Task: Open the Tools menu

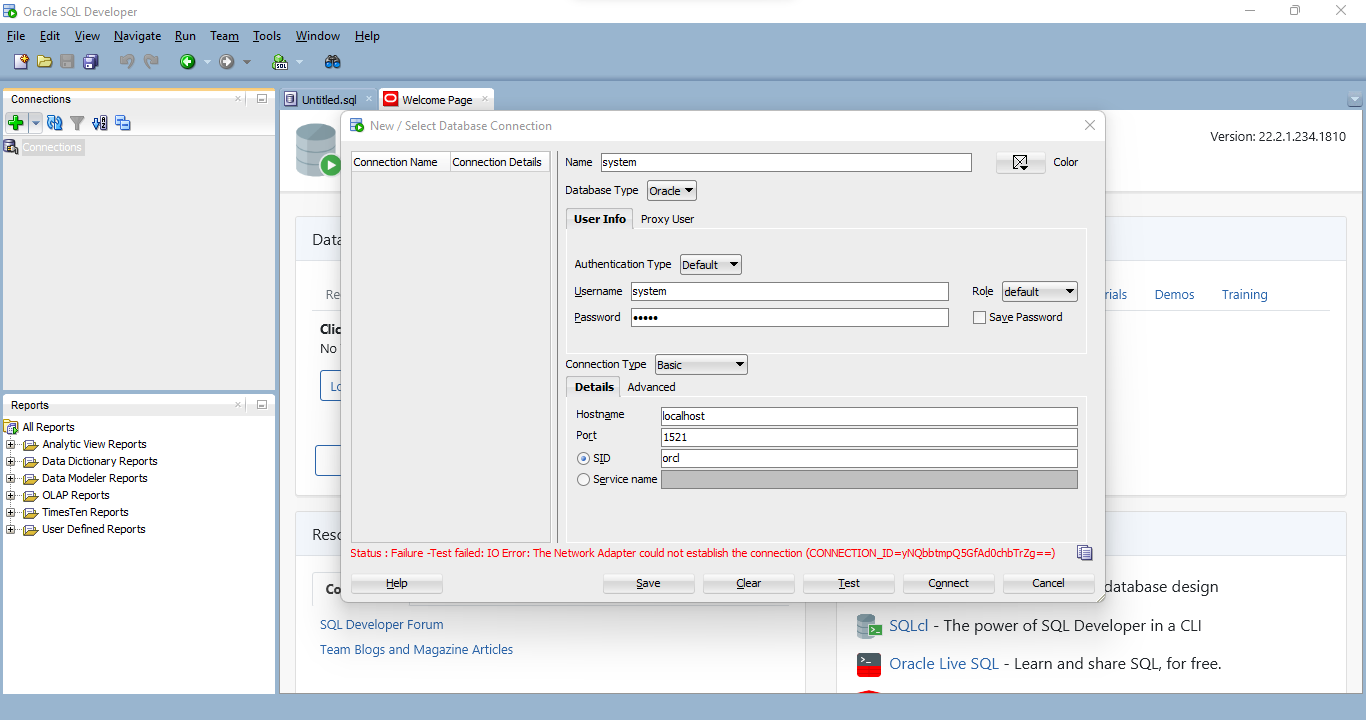Action: click(267, 36)
